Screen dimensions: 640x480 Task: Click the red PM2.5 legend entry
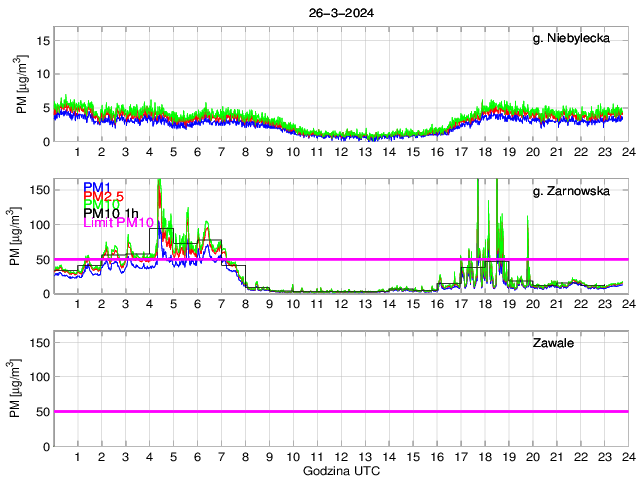[103, 200]
